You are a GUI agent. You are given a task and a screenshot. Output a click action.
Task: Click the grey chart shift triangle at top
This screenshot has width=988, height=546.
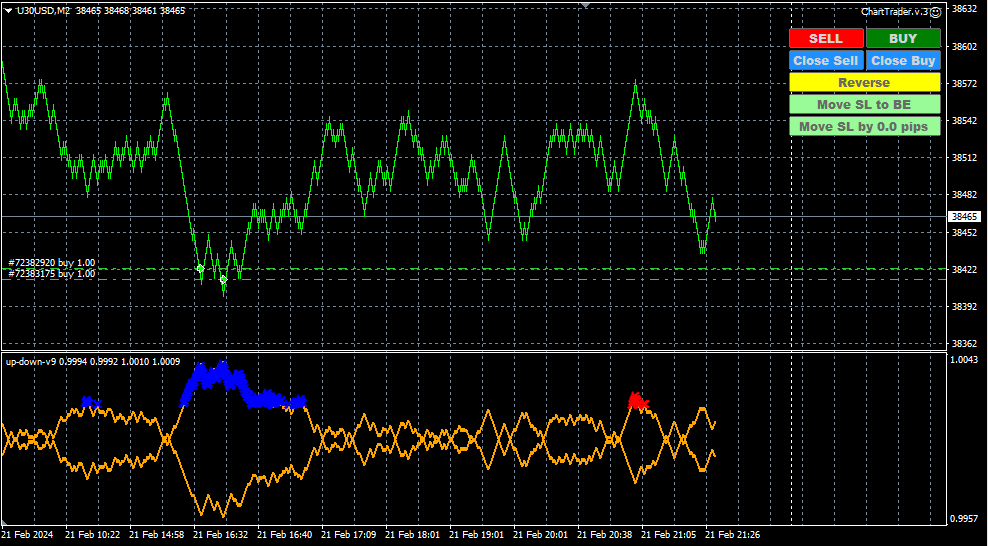(585, 6)
